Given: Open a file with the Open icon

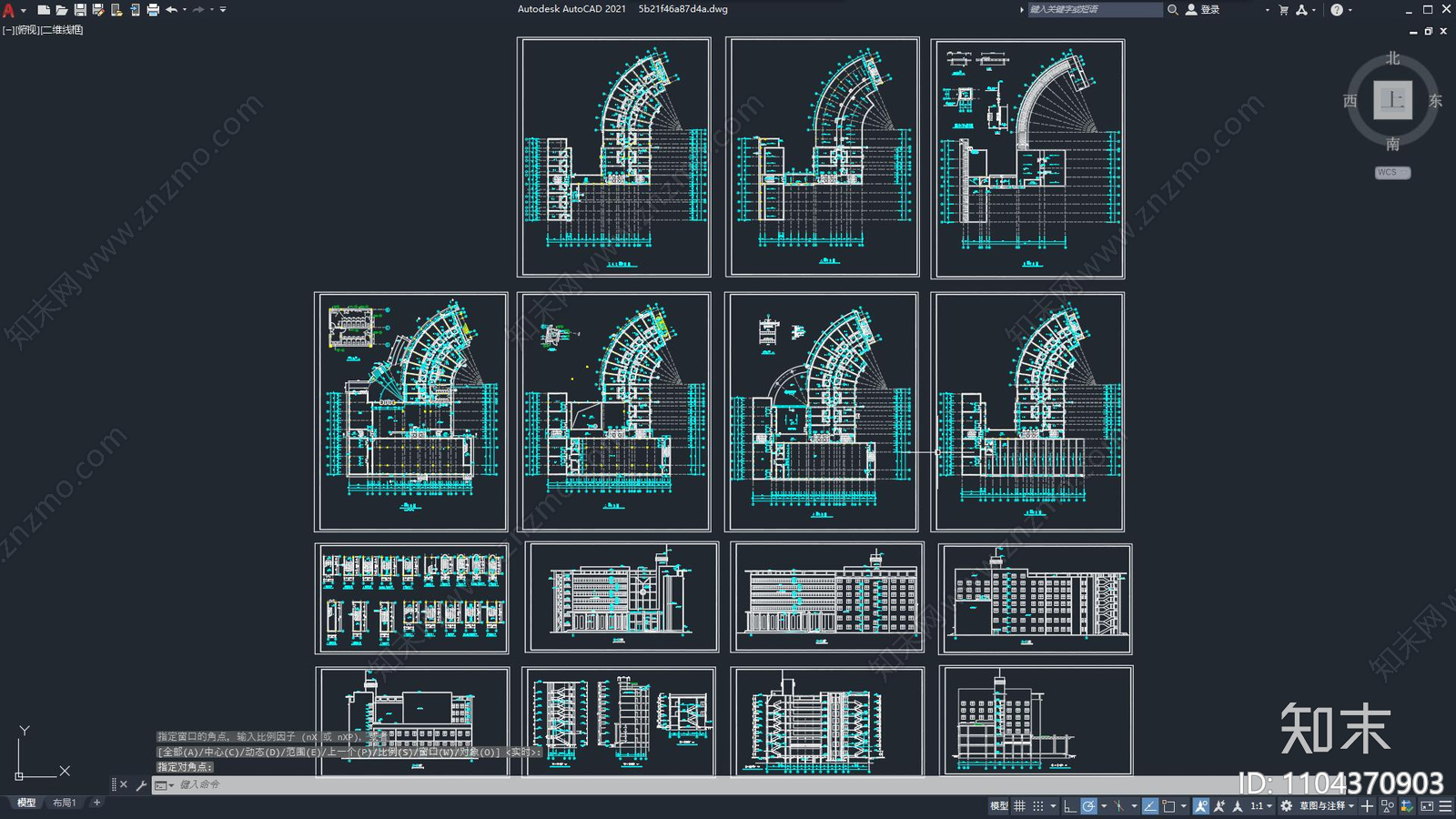Looking at the screenshot, I should tap(61, 10).
